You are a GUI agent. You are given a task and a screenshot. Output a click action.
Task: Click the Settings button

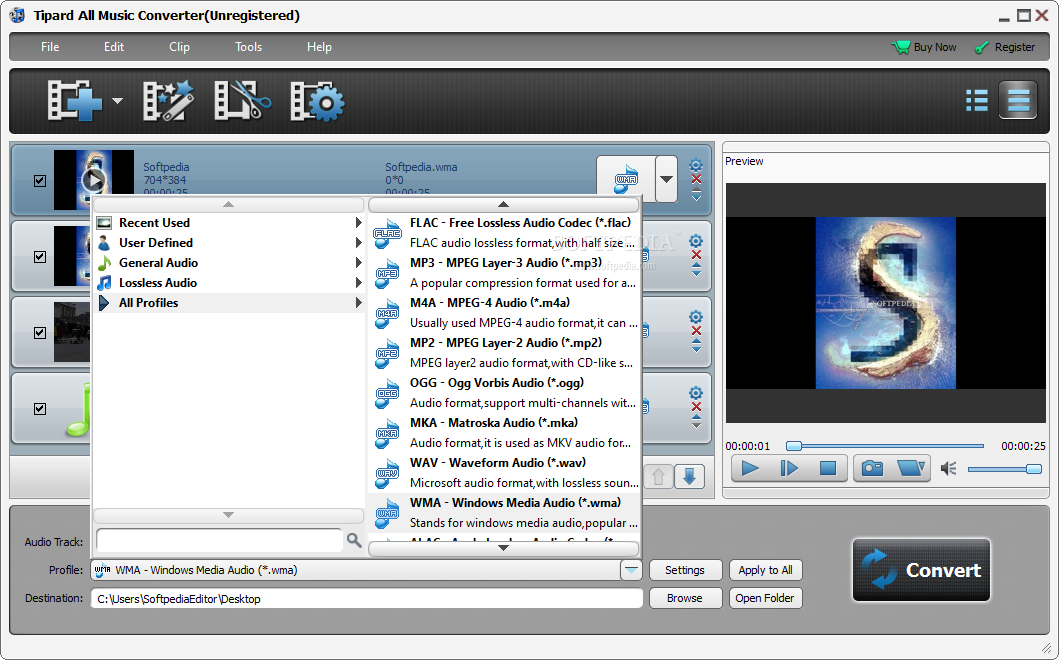(685, 570)
